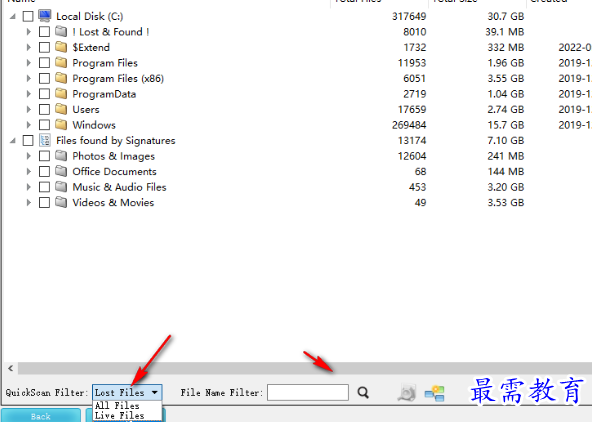This screenshot has height=422, width=592.
Task: Tick the Videos & Movies checkbox
Action: coord(44,202)
